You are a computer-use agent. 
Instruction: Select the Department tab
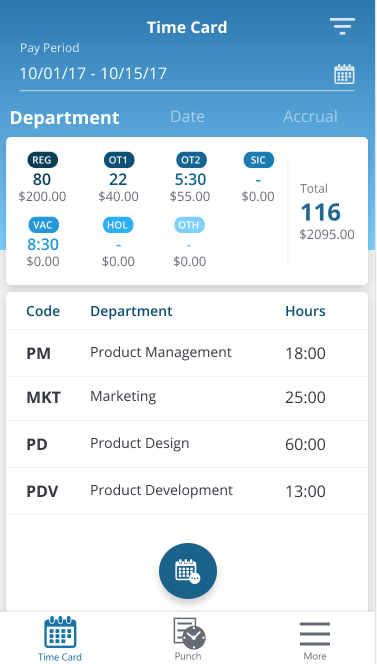(64, 117)
